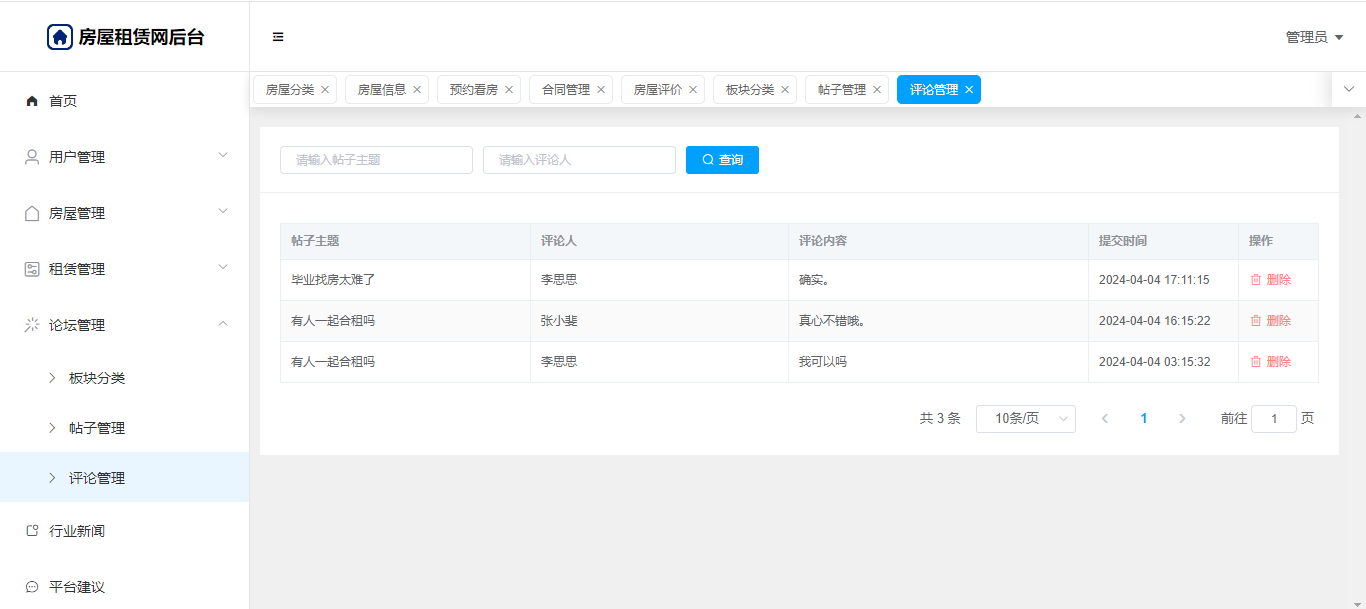Screen dimensions: 1366x609
Task: Close the 房屋分类 tab with its X
Action: point(325,90)
